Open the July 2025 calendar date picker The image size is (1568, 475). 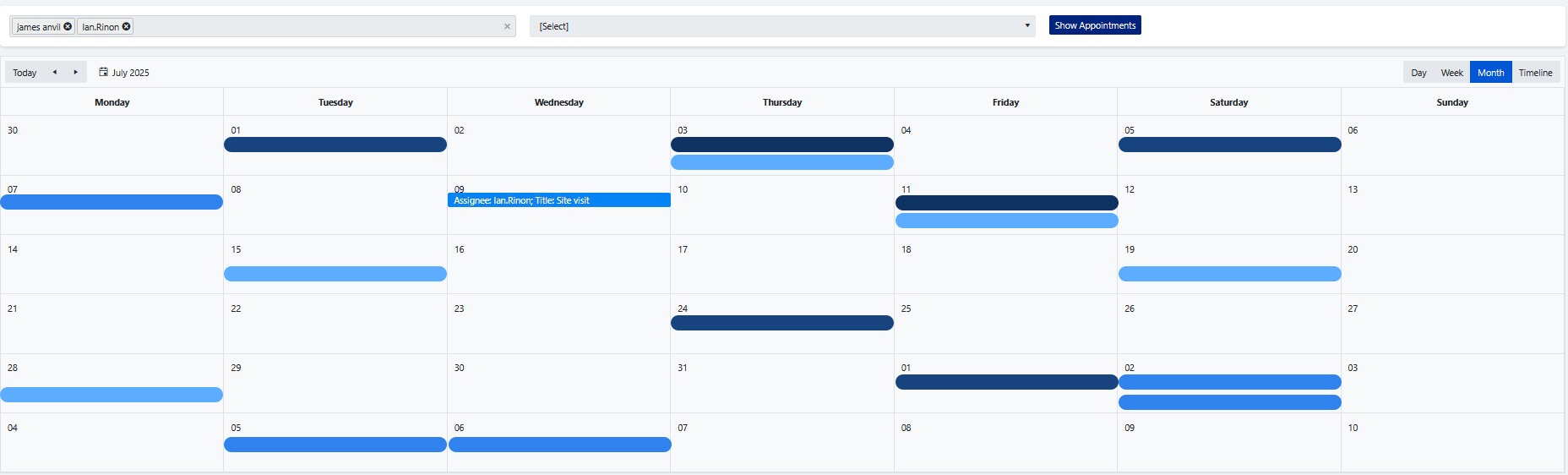[x=124, y=73]
